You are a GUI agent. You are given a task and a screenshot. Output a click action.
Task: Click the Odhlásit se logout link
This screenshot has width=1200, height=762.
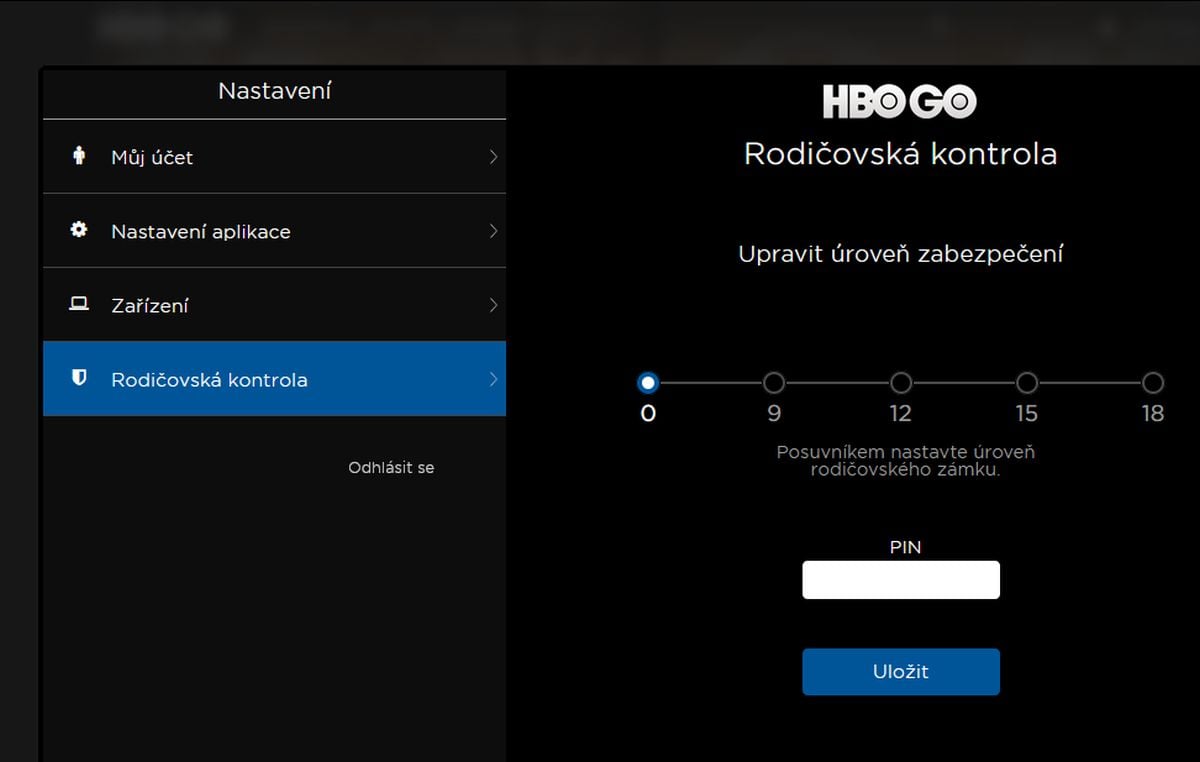click(391, 467)
